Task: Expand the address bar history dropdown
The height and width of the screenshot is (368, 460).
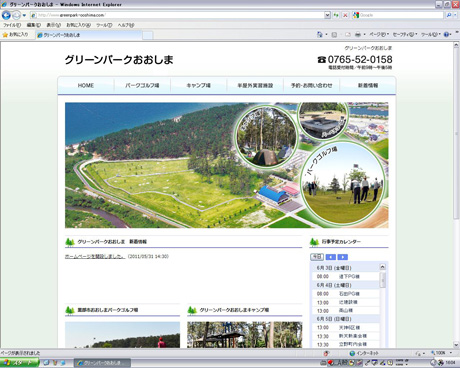Action: [327, 15]
